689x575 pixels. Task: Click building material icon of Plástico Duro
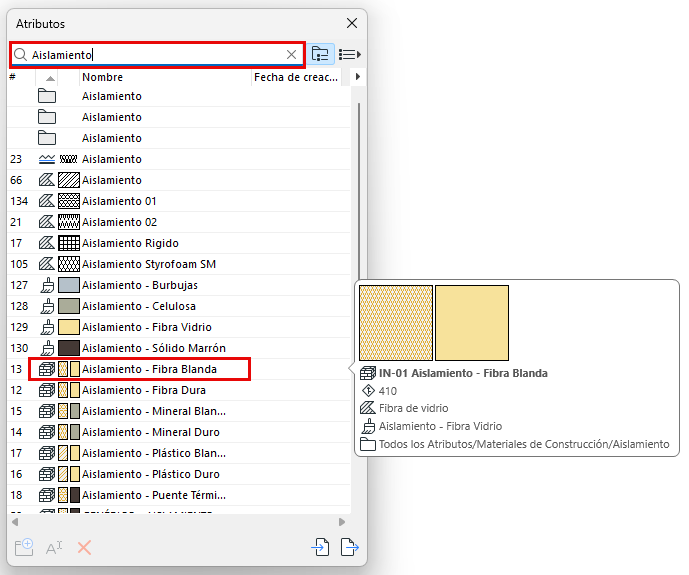[47, 474]
